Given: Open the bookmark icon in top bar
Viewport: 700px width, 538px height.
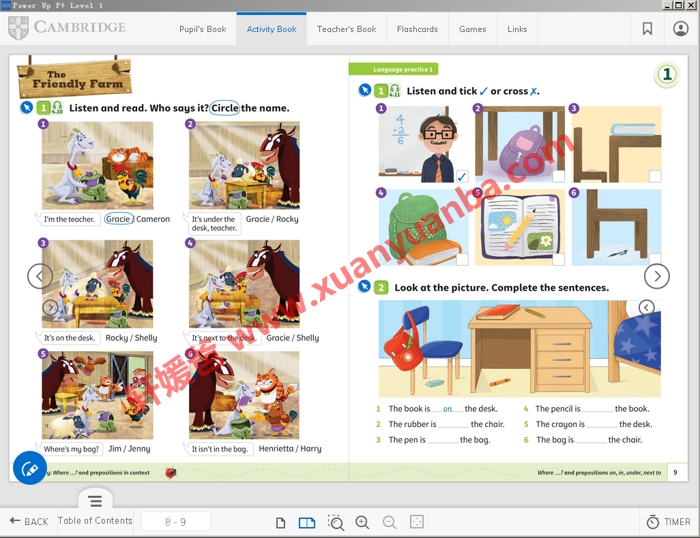Looking at the screenshot, I should pyautogui.click(x=647, y=29).
